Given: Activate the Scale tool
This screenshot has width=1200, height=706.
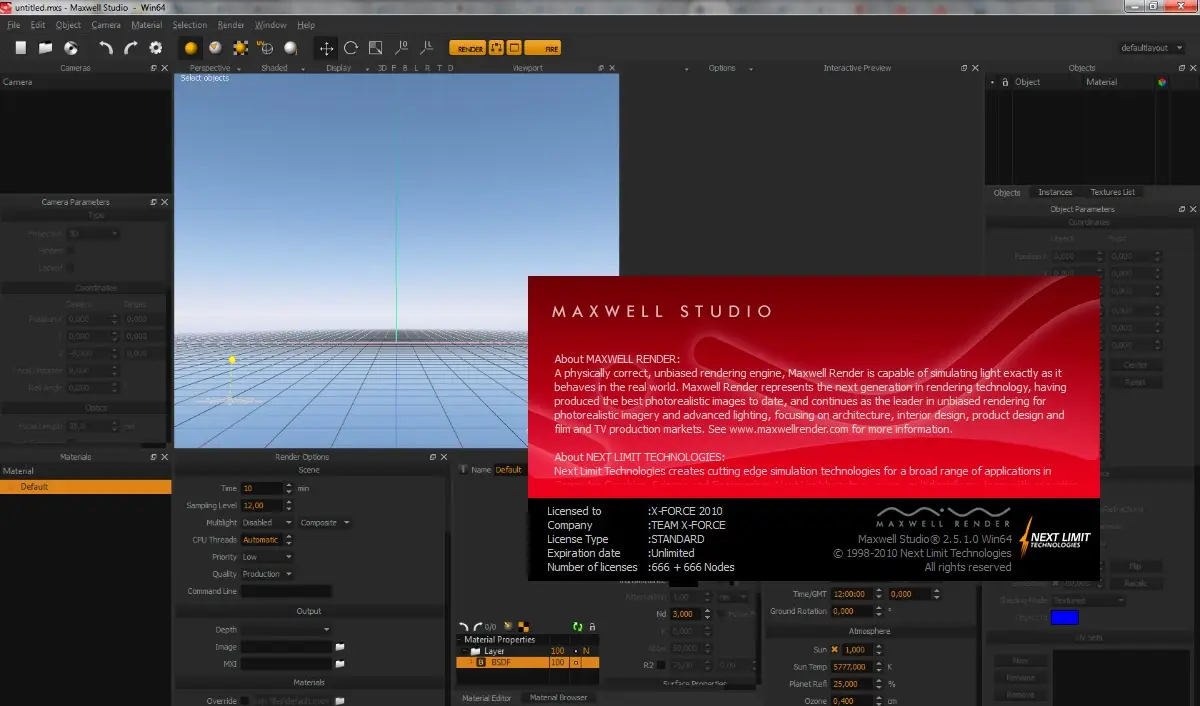Looking at the screenshot, I should pyautogui.click(x=376, y=47).
